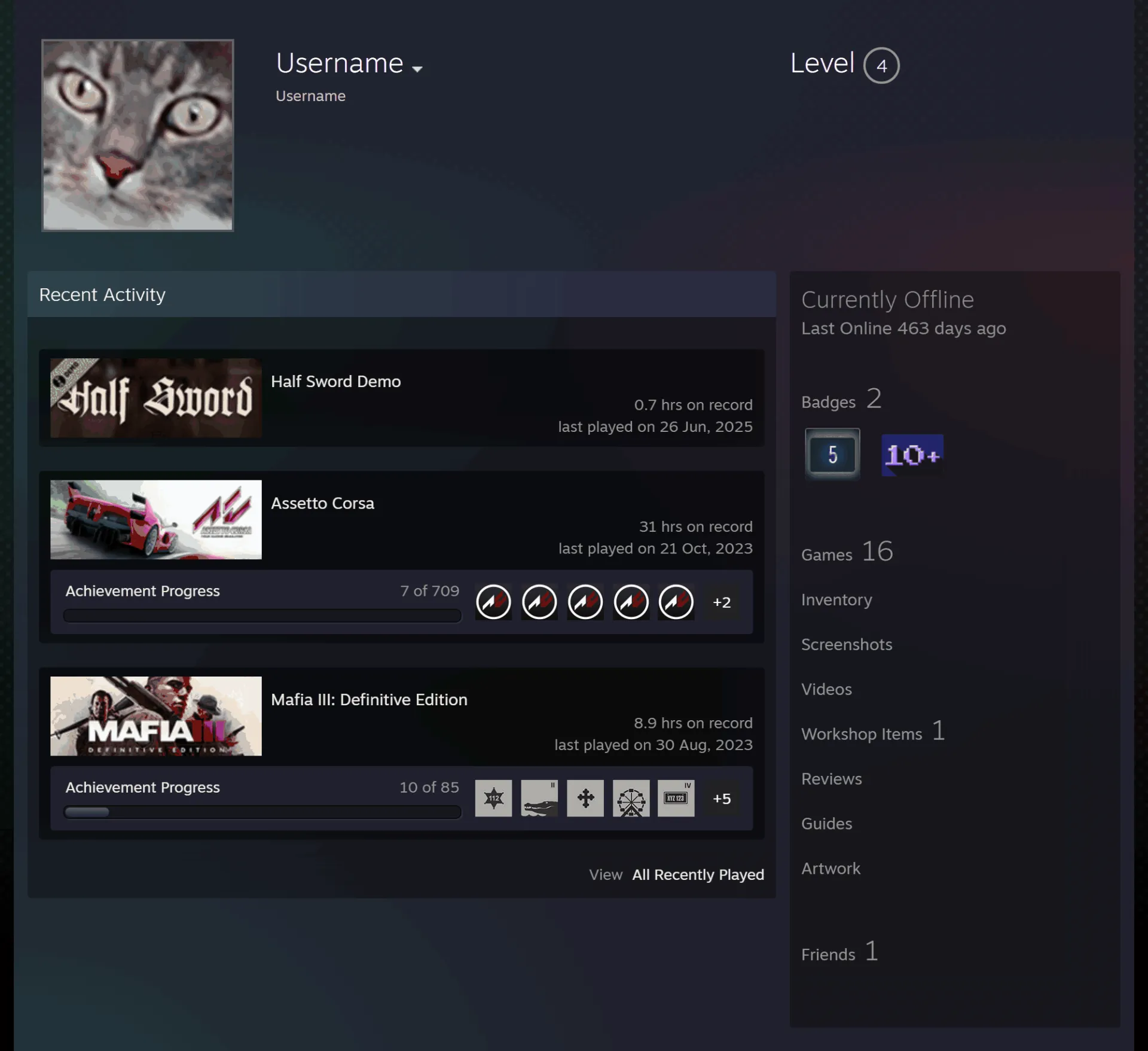Open the Reviews link
Screen dimensions: 1148x1051
pyautogui.click(x=832, y=779)
